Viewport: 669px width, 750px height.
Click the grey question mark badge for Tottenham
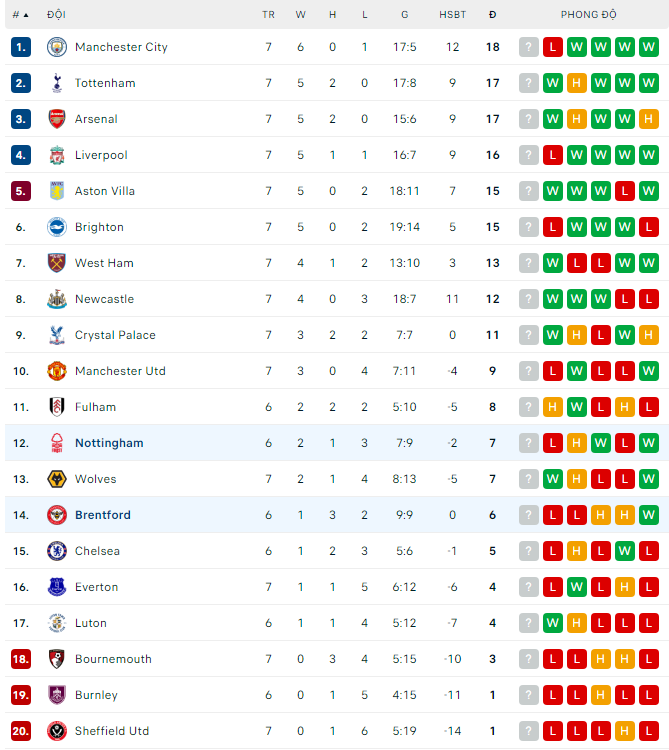(x=529, y=83)
